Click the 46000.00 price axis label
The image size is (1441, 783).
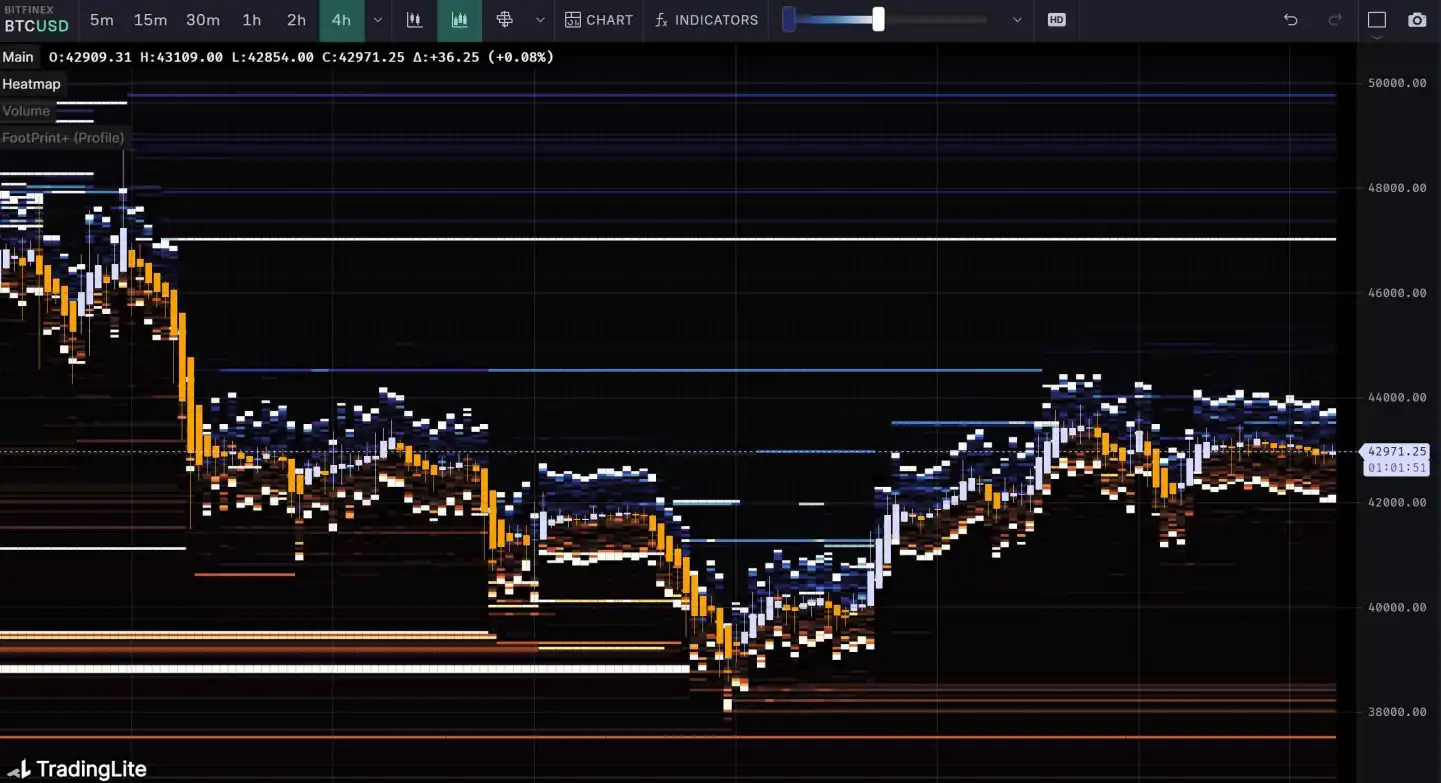pyautogui.click(x=1396, y=293)
